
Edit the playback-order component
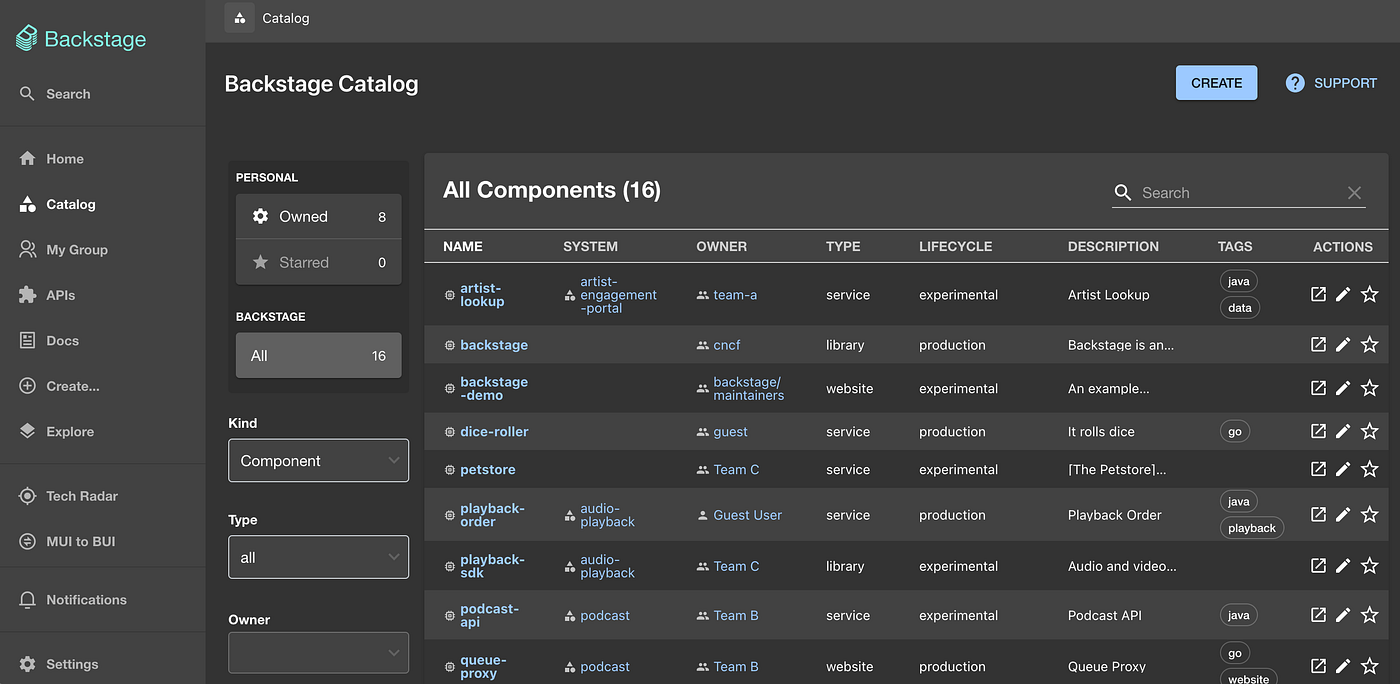point(1343,514)
